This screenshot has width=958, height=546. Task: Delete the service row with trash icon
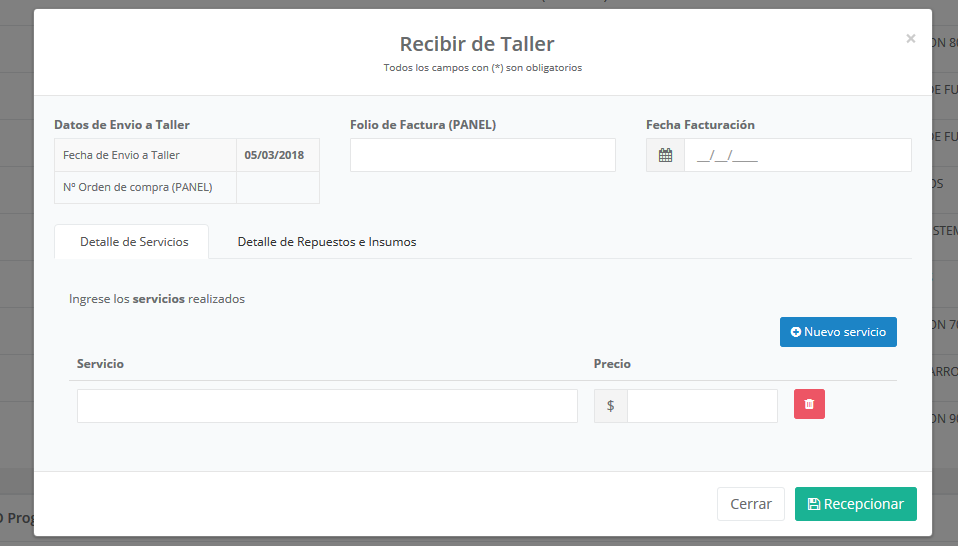[x=809, y=404]
